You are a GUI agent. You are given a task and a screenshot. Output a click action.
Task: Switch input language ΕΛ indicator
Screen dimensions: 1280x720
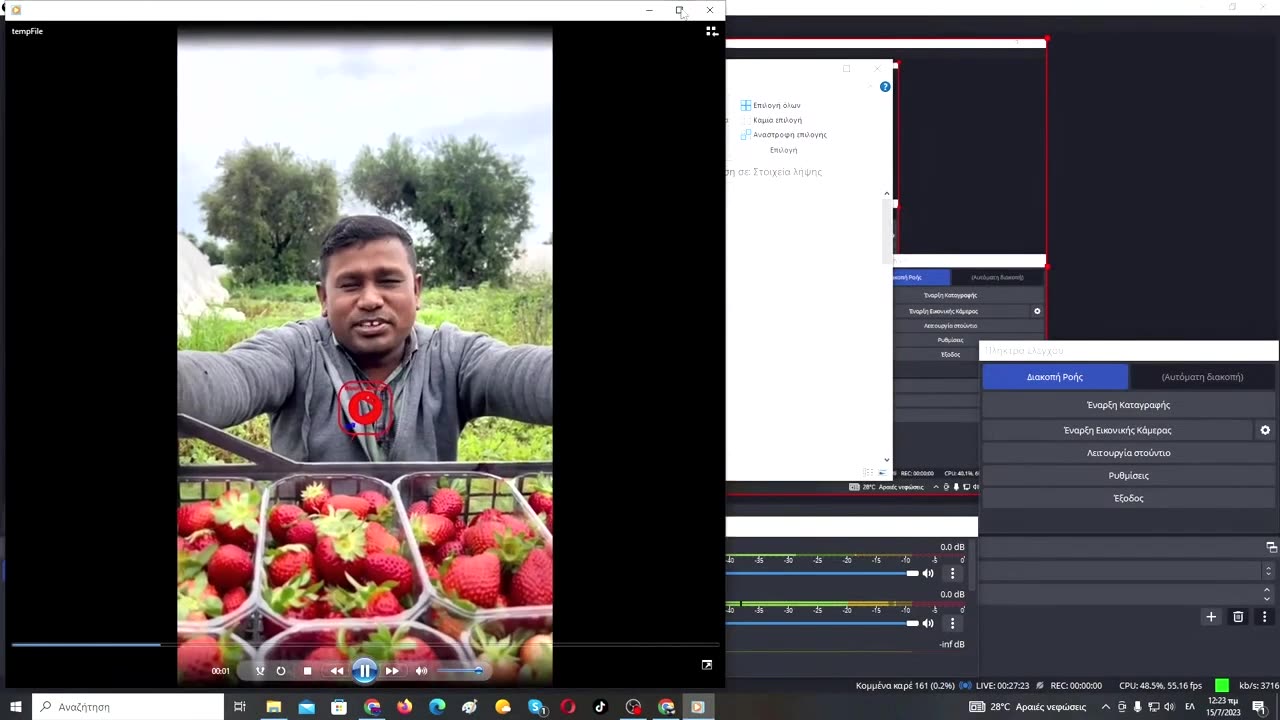(1190, 707)
